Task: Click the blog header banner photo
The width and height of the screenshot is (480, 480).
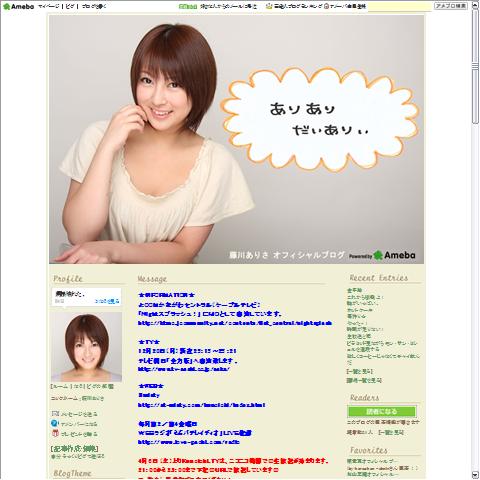Action: coord(236,139)
